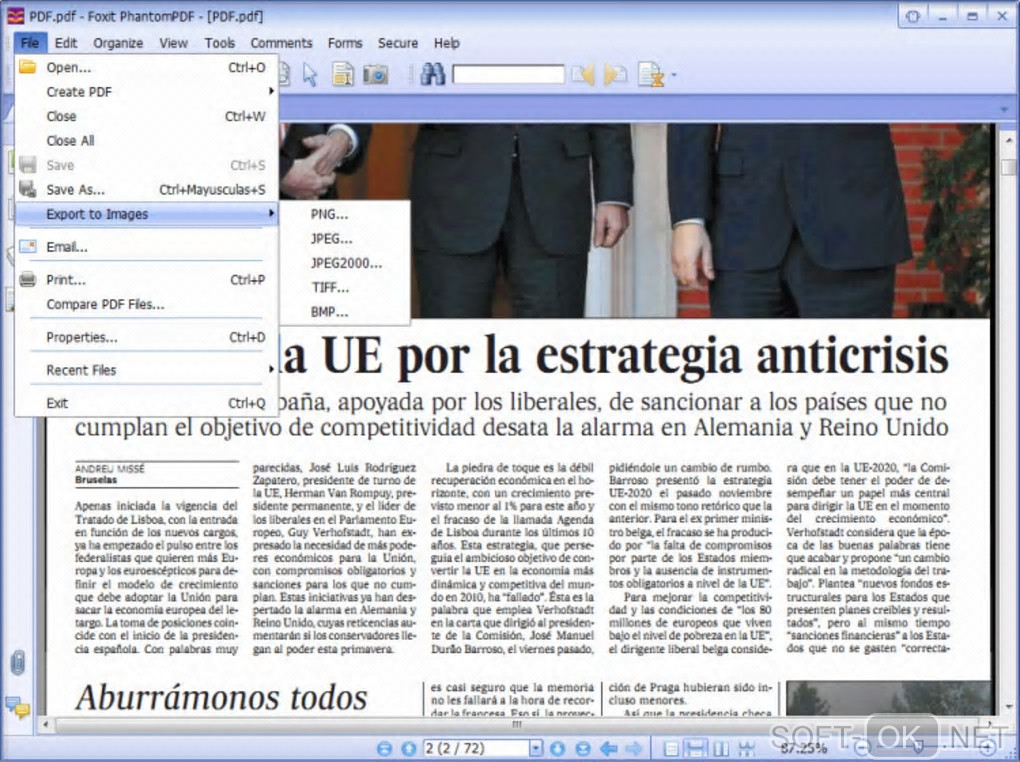Select the arrow pointer tool in toolbar
The image size is (1020, 762).
(x=310, y=75)
